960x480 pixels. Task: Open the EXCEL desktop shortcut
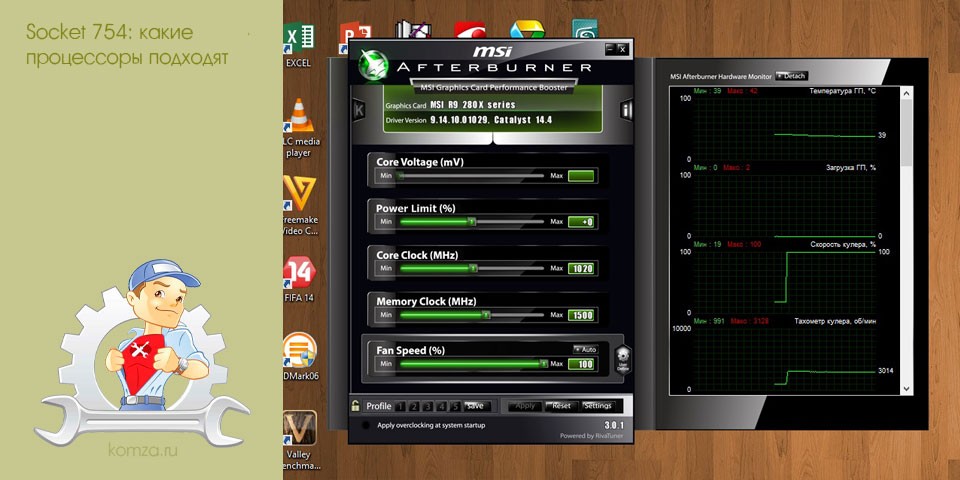(299, 45)
